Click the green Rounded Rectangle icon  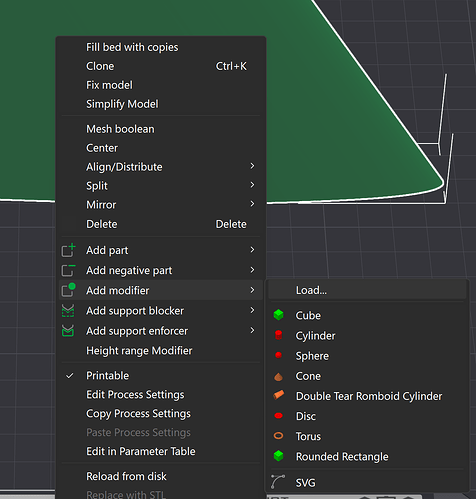pos(278,456)
